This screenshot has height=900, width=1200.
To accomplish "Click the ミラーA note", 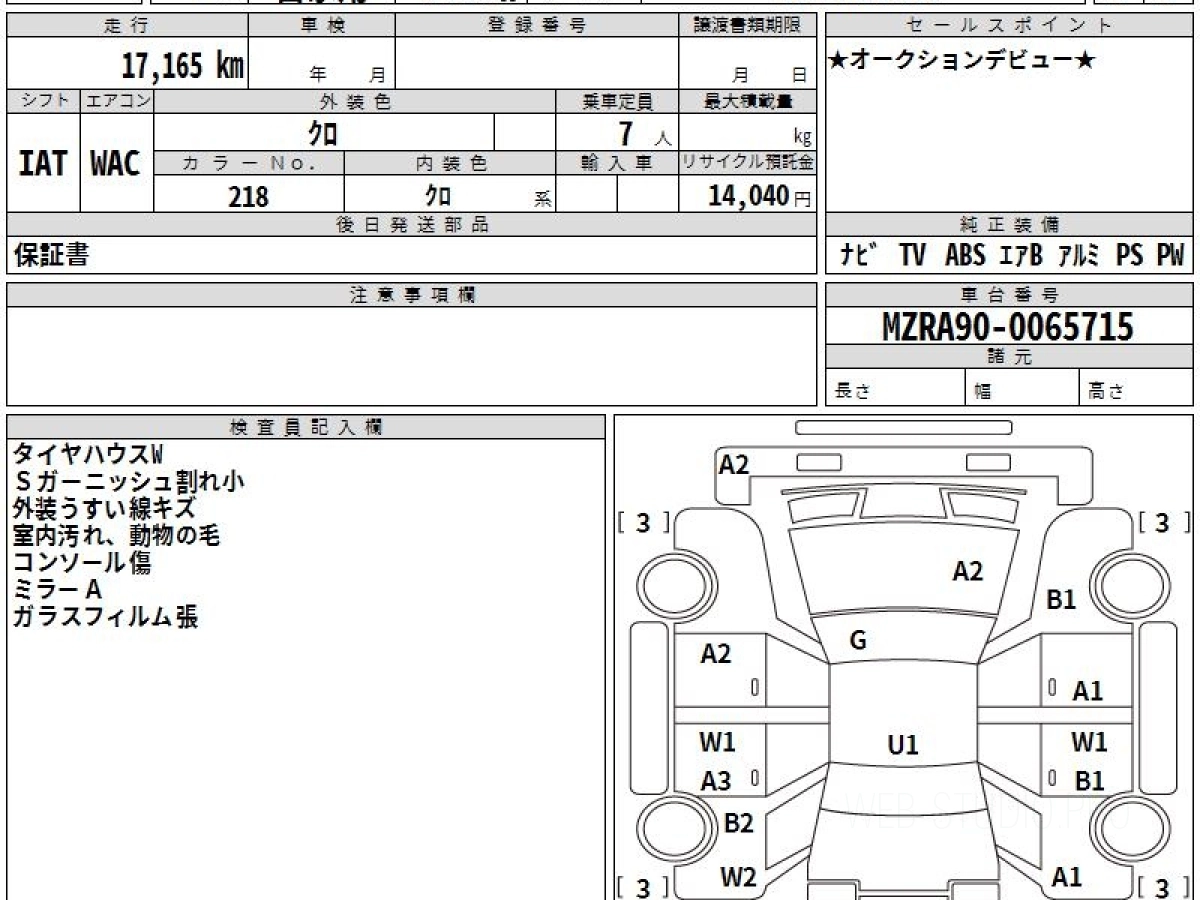I will pos(57,589).
